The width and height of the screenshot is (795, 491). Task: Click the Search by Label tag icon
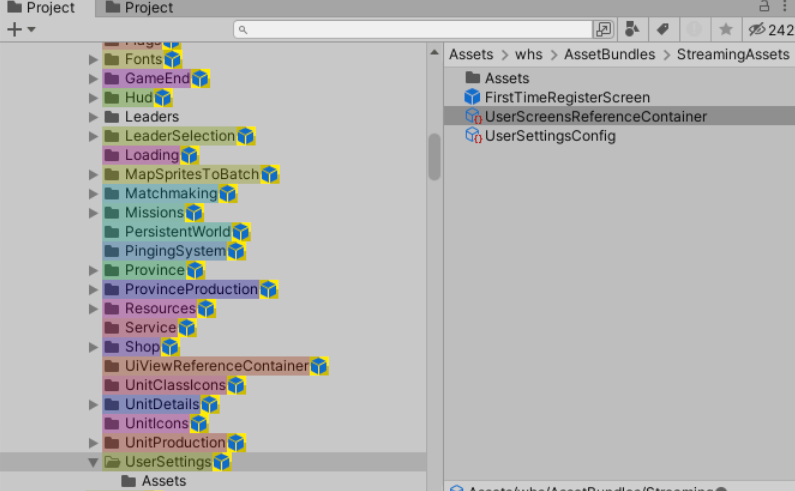(662, 29)
